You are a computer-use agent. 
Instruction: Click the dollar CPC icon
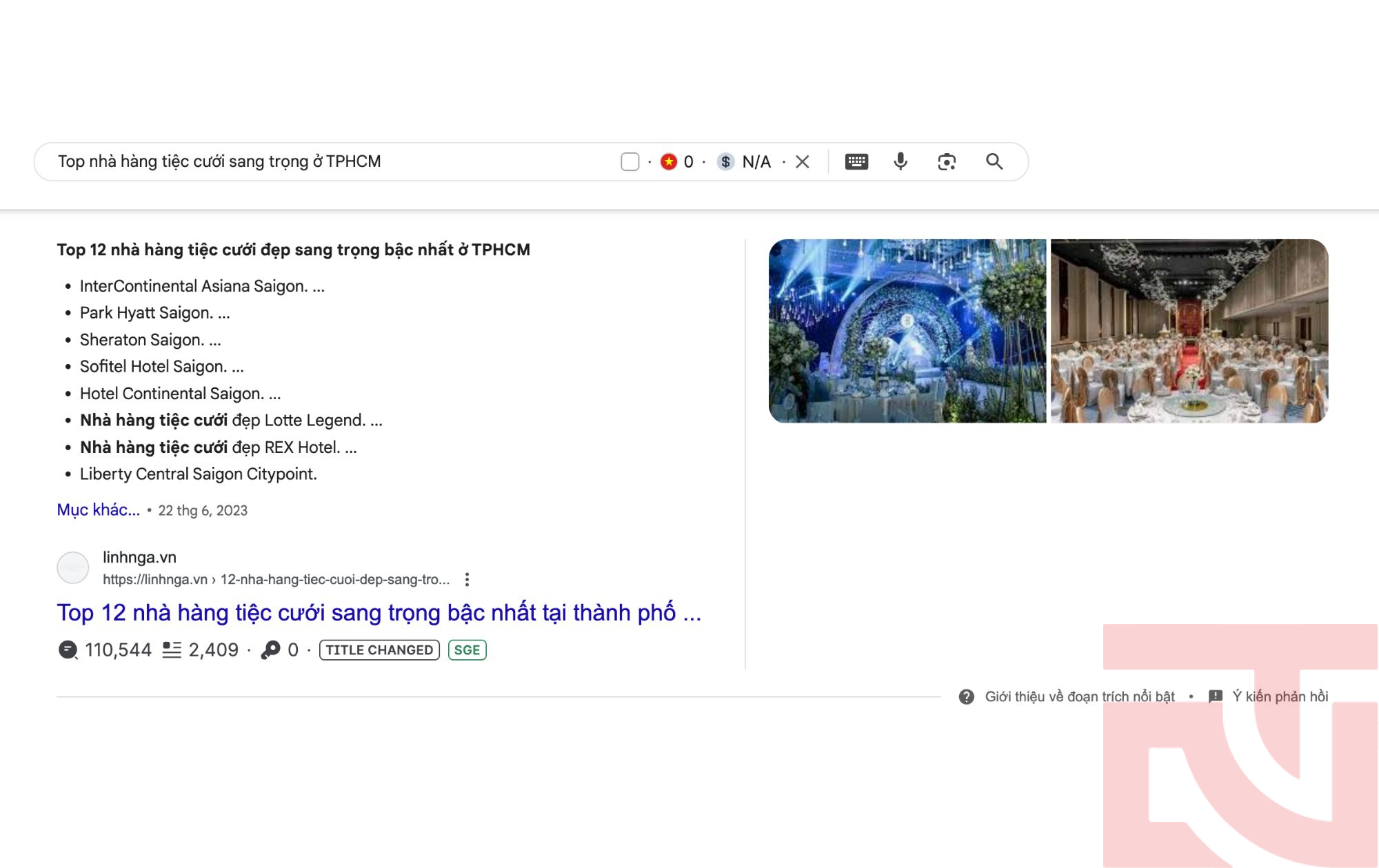[x=725, y=162]
